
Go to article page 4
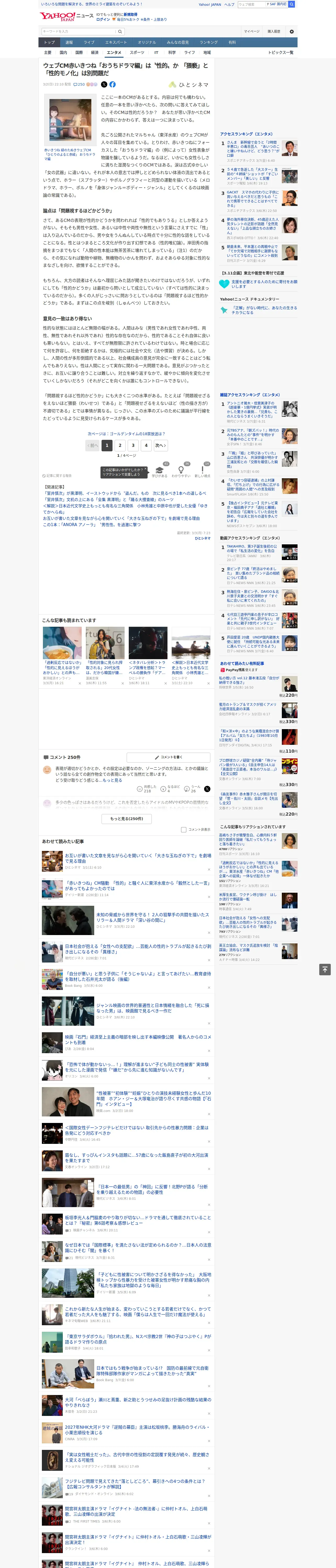[x=146, y=445]
